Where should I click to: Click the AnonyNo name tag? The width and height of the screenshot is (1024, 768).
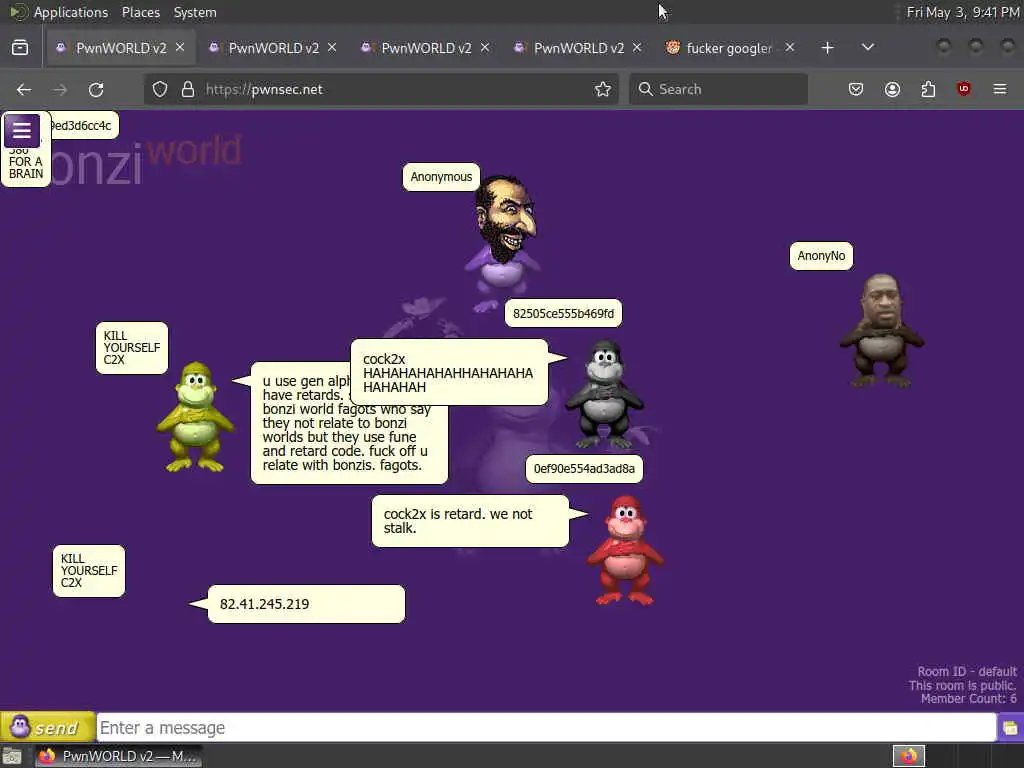point(821,256)
